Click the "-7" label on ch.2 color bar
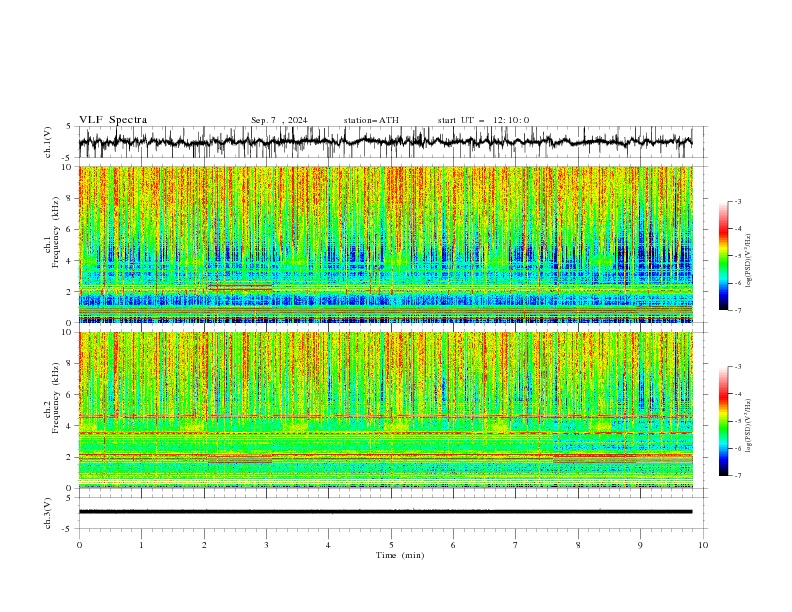Image resolution: width=792 pixels, height=612 pixels. point(737,476)
